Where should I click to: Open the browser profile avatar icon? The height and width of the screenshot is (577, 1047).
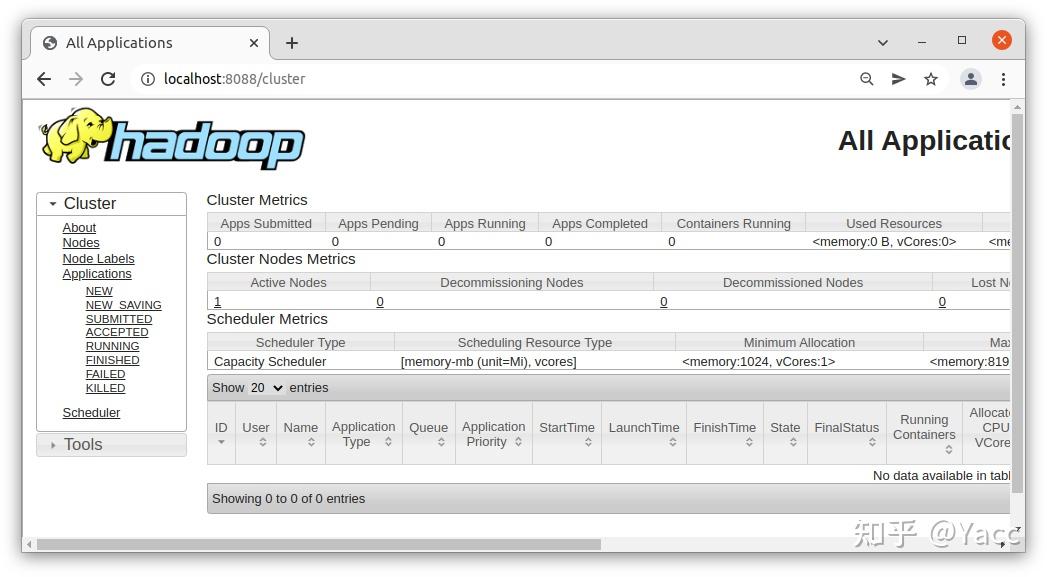(x=970, y=79)
